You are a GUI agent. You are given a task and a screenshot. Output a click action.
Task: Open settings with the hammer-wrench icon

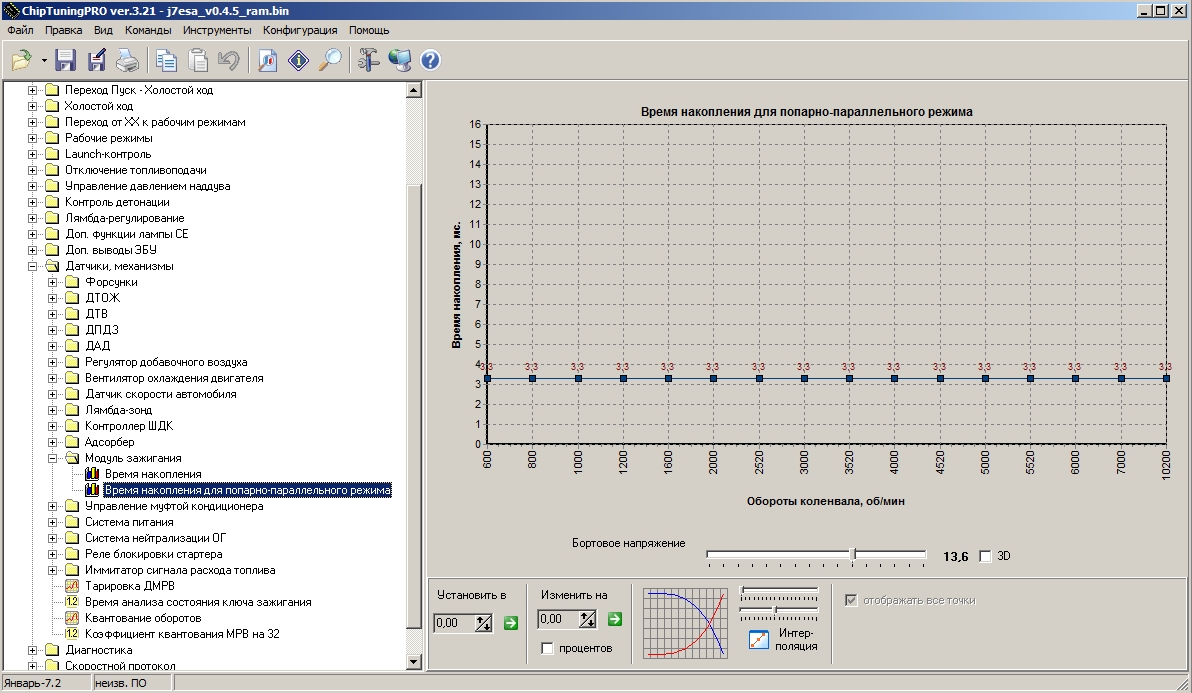368,61
